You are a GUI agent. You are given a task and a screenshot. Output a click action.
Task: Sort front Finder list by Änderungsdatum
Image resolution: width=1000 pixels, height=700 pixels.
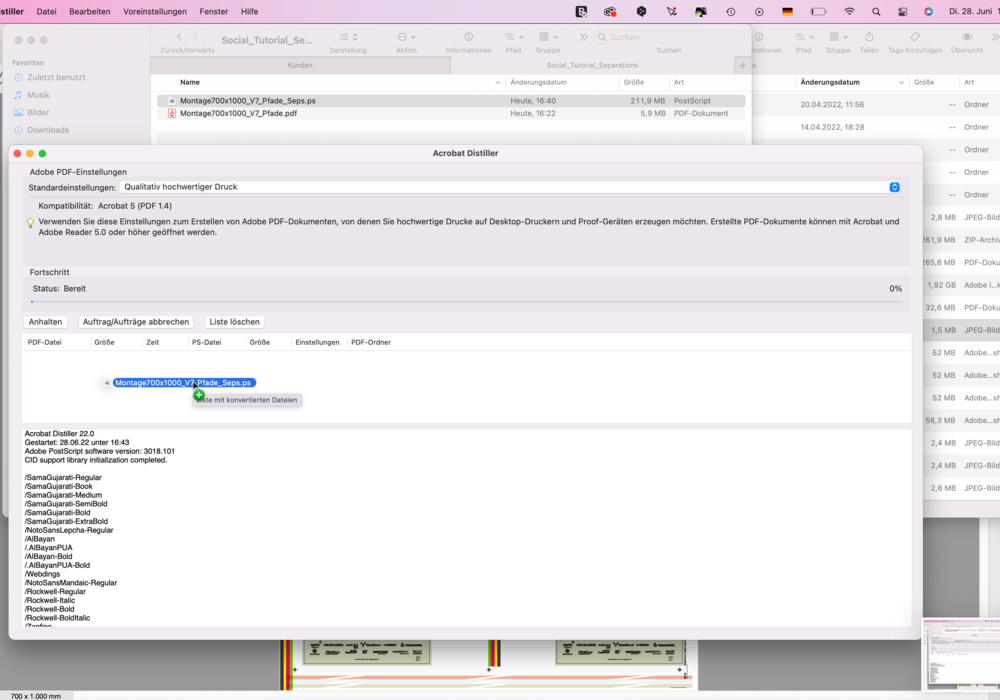(x=538, y=82)
